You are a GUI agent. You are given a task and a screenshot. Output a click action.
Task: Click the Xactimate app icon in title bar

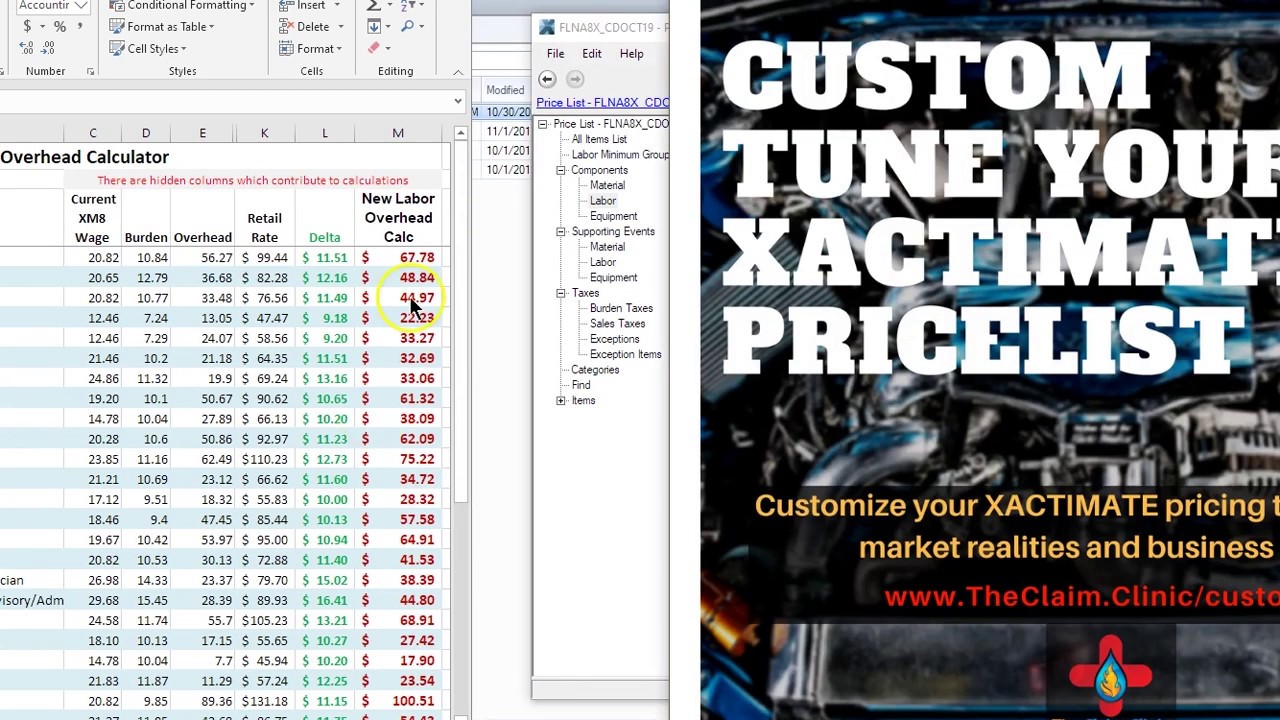click(x=546, y=27)
